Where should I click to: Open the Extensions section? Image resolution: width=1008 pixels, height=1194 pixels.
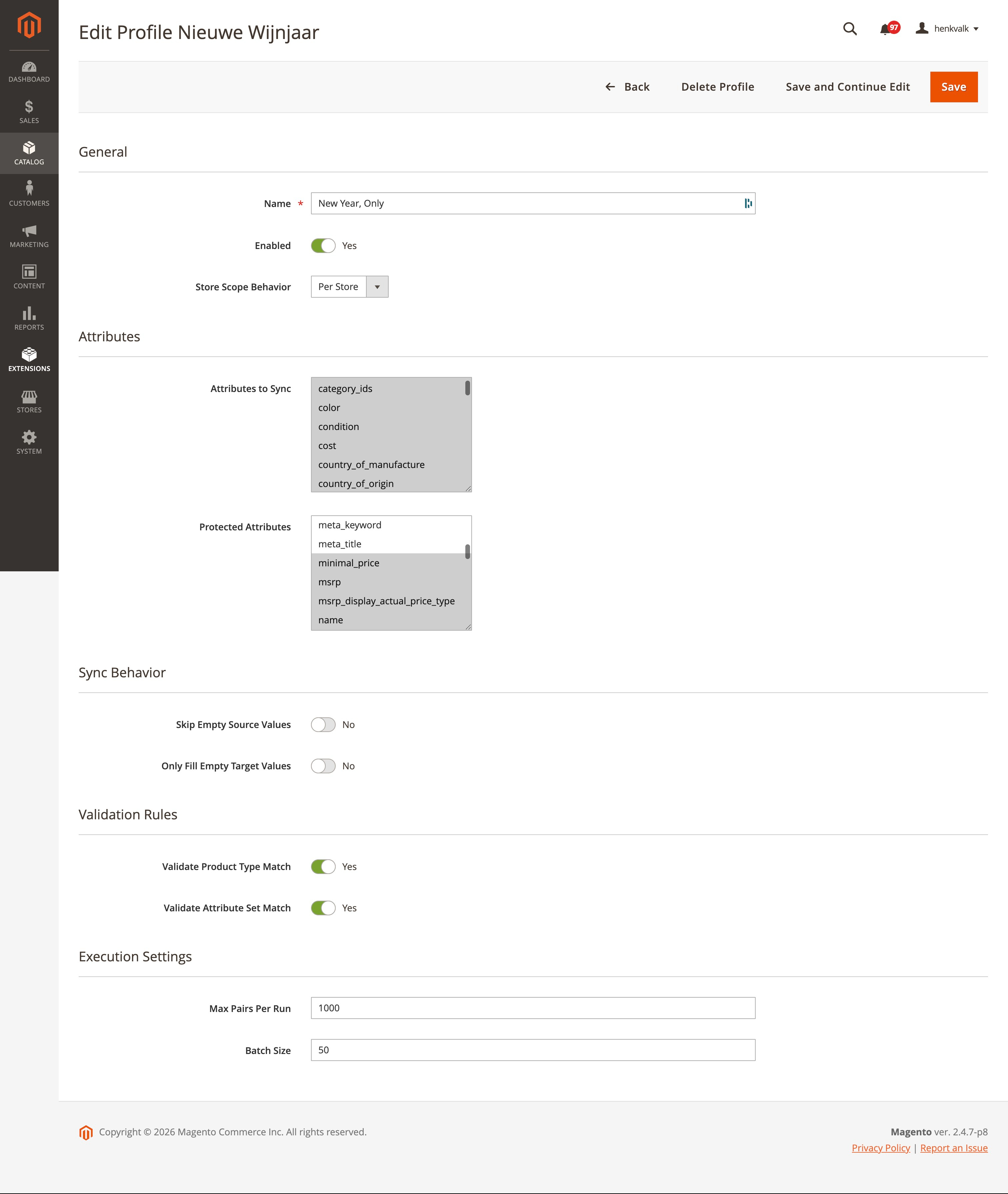(x=29, y=359)
